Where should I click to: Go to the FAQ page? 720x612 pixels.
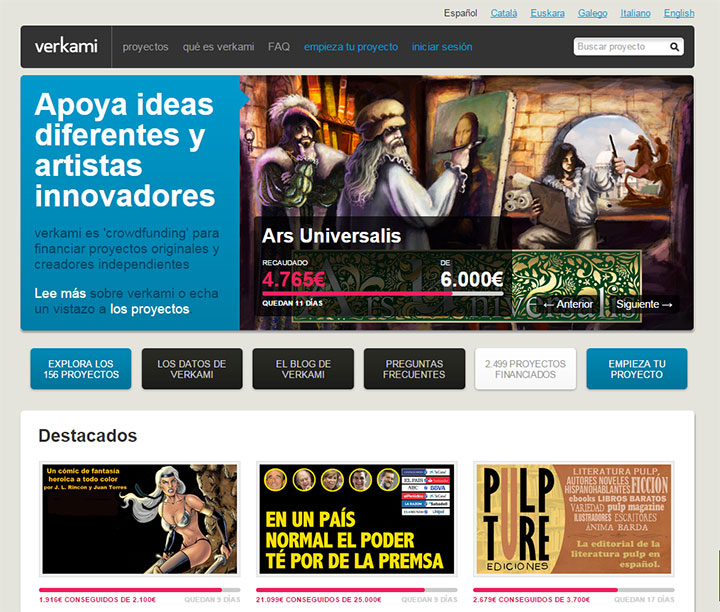point(279,47)
